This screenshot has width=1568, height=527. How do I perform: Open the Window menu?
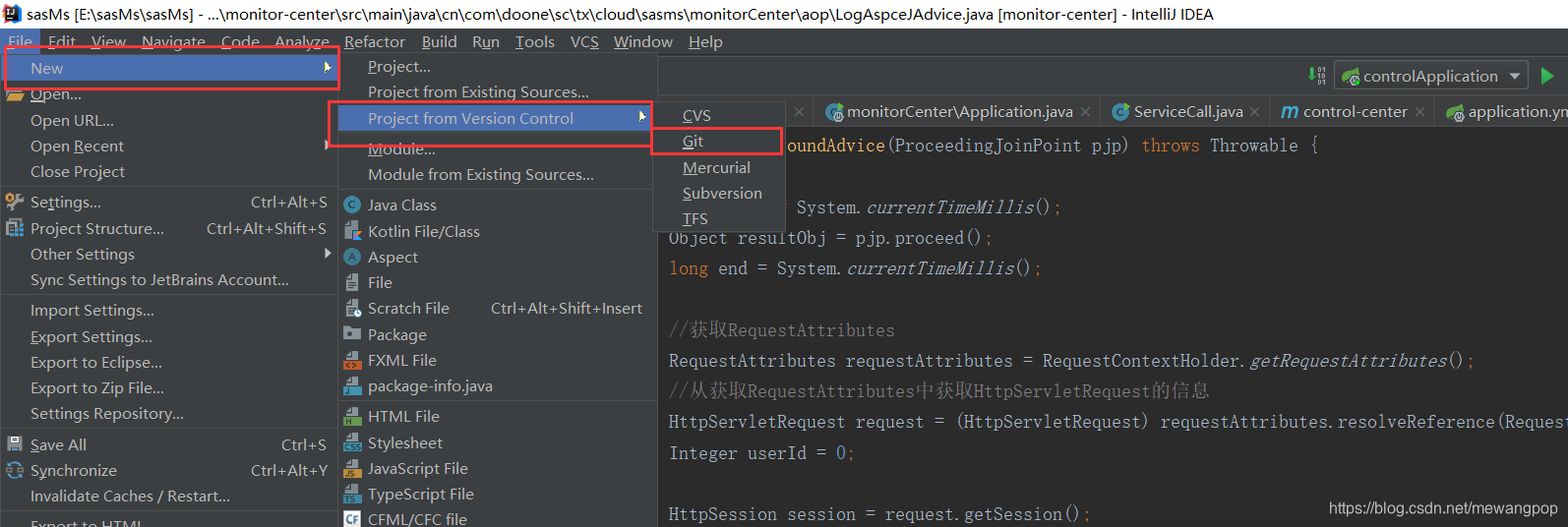[643, 41]
